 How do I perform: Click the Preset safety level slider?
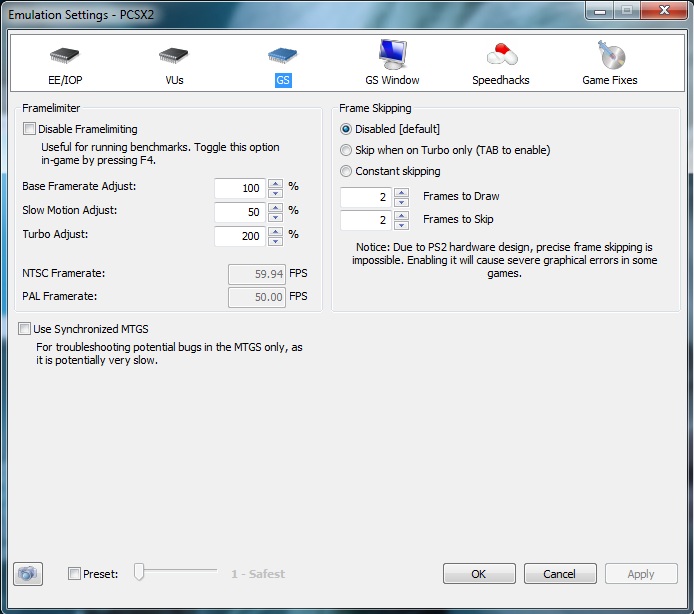[141, 572]
